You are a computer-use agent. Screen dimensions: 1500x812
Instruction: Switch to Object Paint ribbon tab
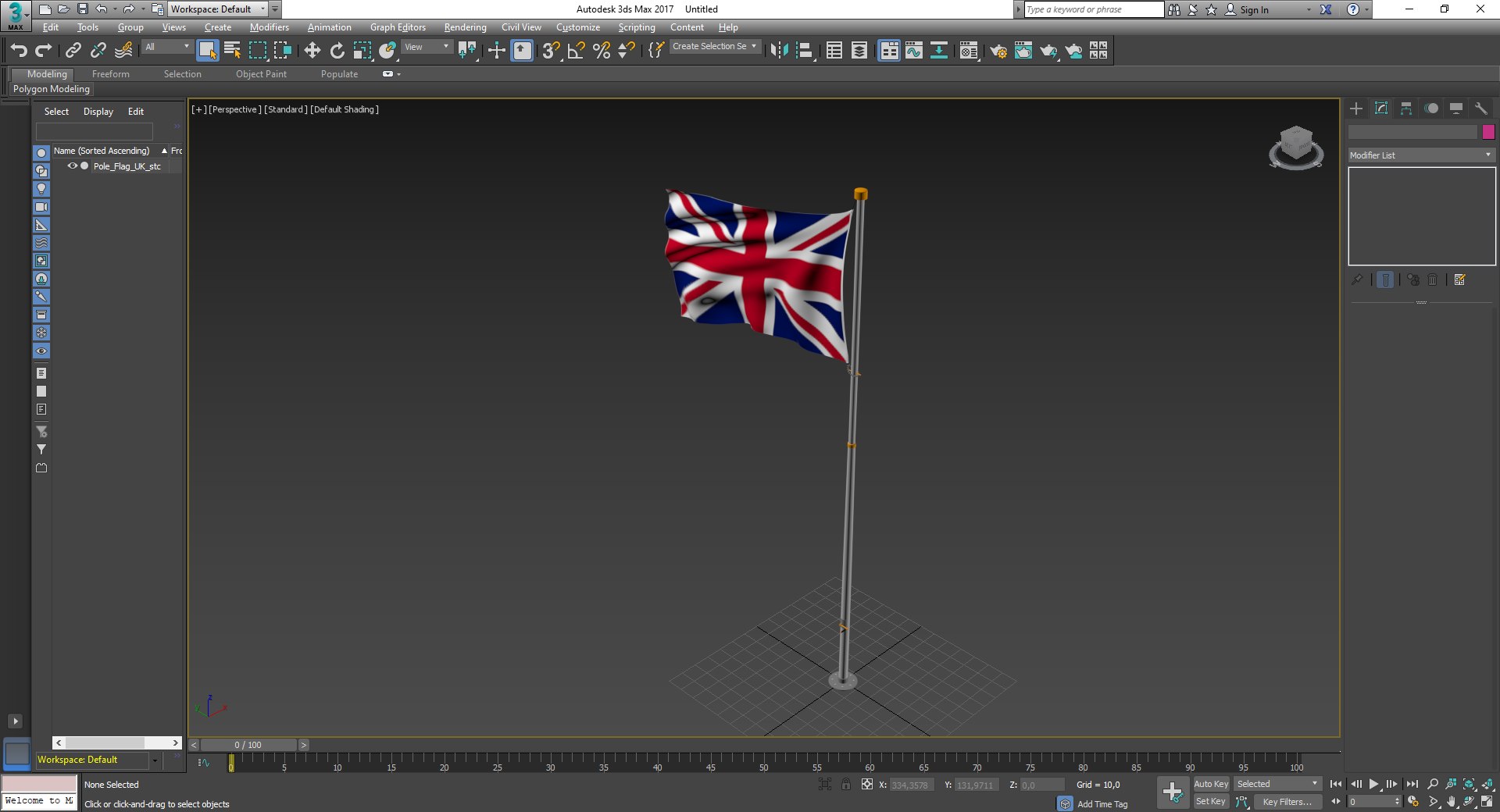coord(261,74)
